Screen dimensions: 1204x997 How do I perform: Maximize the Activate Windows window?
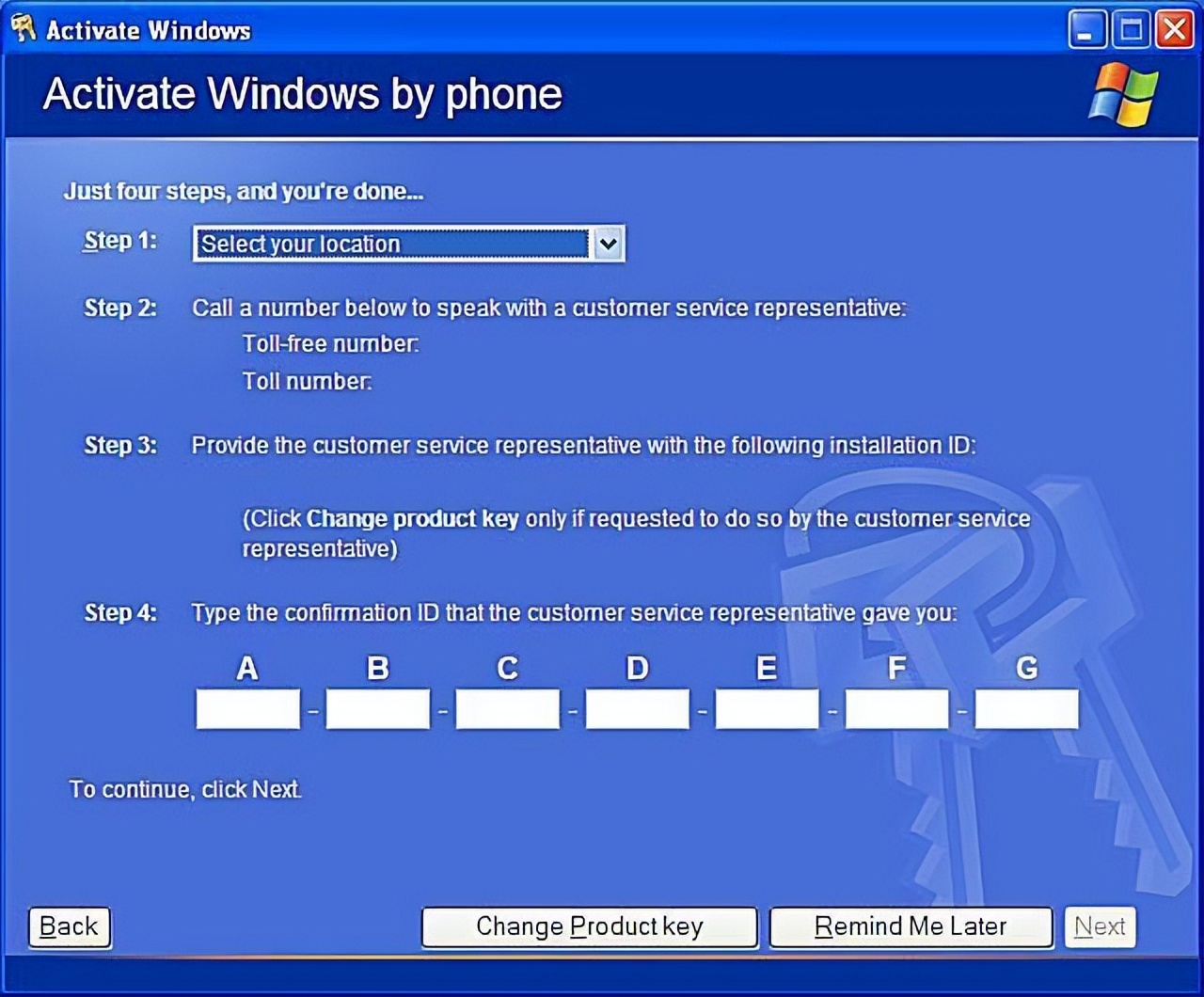pyautogui.click(x=1131, y=29)
